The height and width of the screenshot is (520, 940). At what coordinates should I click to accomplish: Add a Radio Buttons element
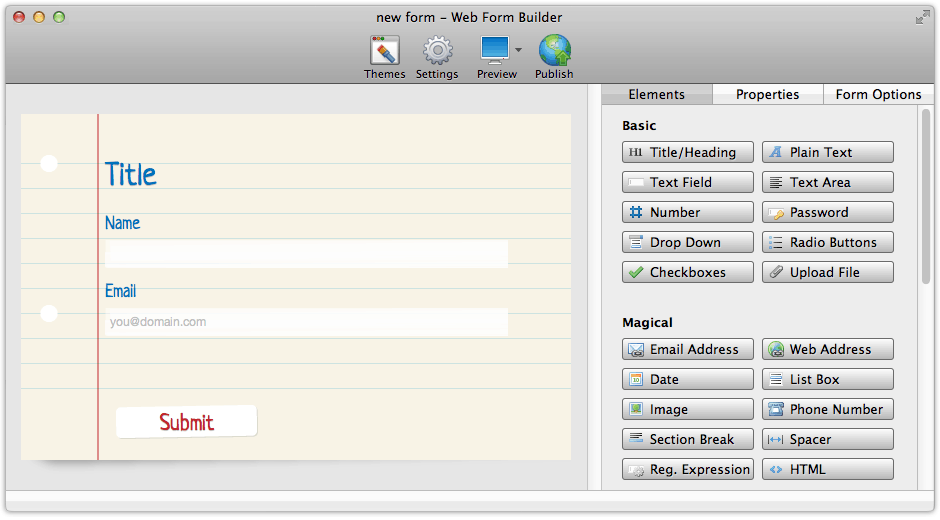point(828,242)
